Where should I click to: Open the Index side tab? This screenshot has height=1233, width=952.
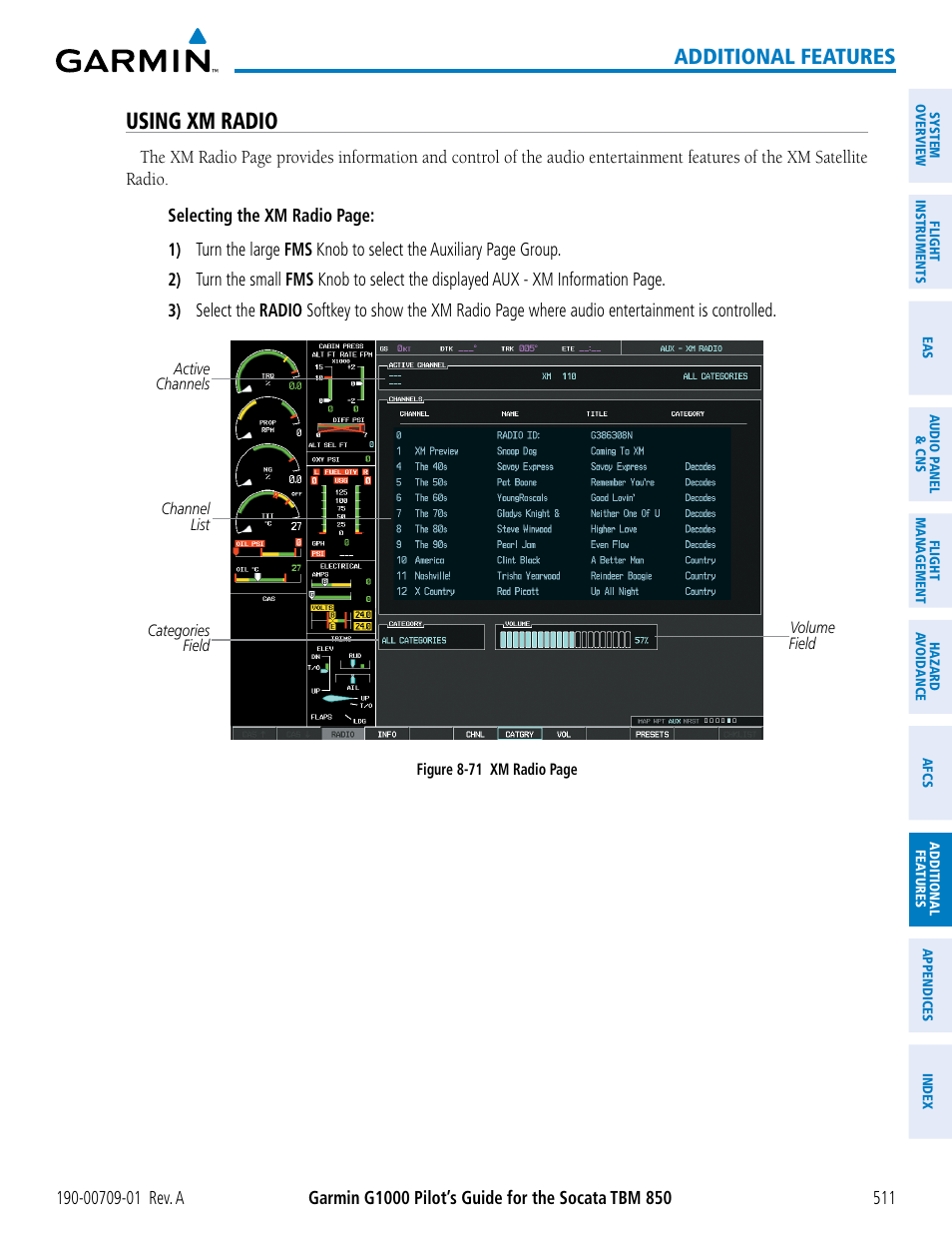[x=930, y=1091]
